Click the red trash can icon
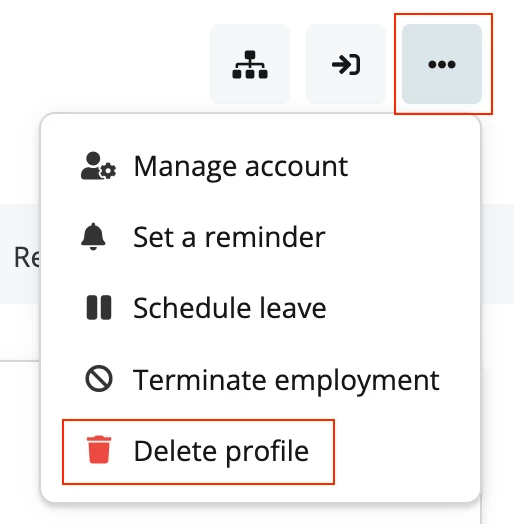The height and width of the screenshot is (524, 514). [99, 450]
